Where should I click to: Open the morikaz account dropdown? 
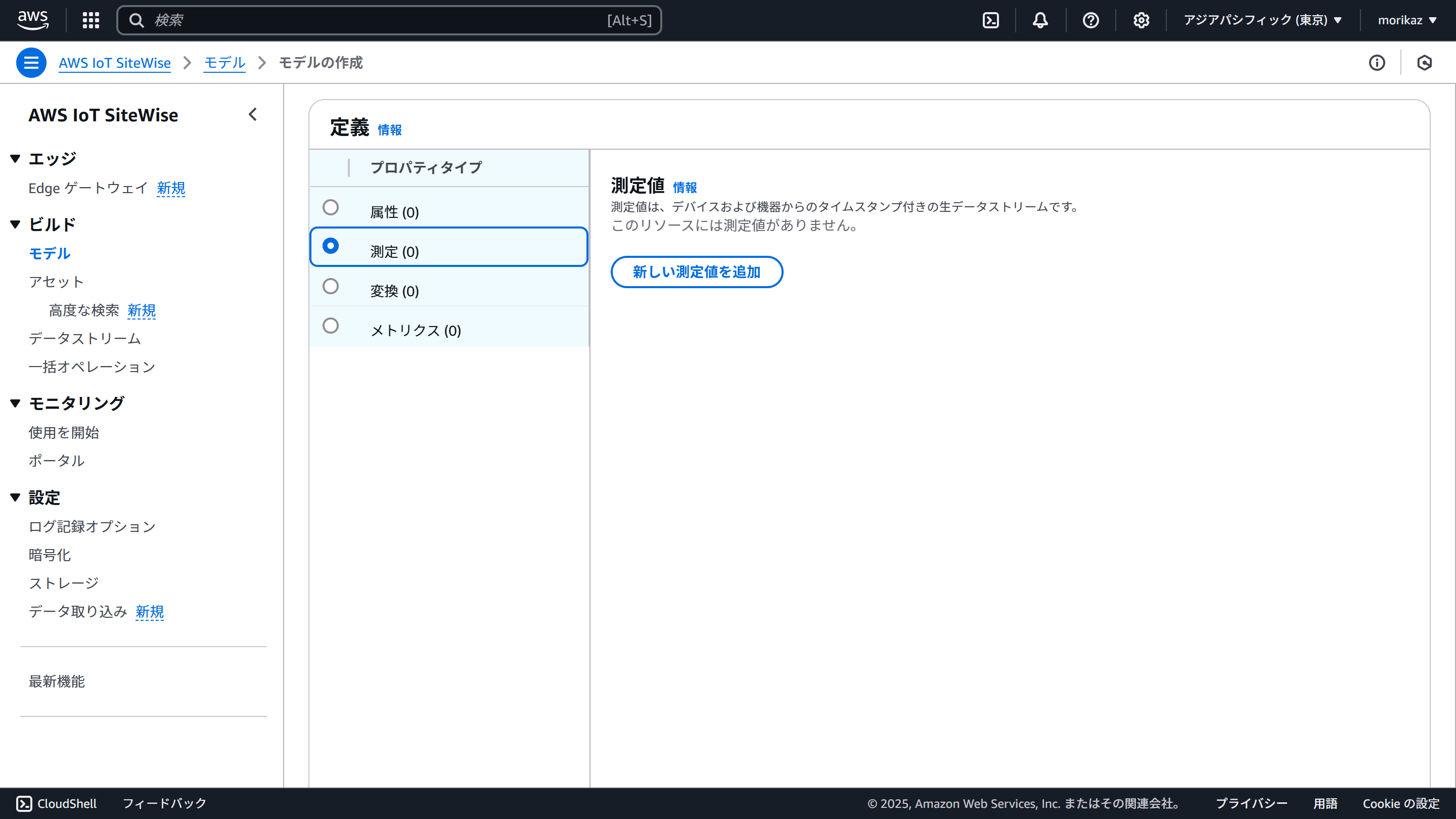click(x=1407, y=20)
